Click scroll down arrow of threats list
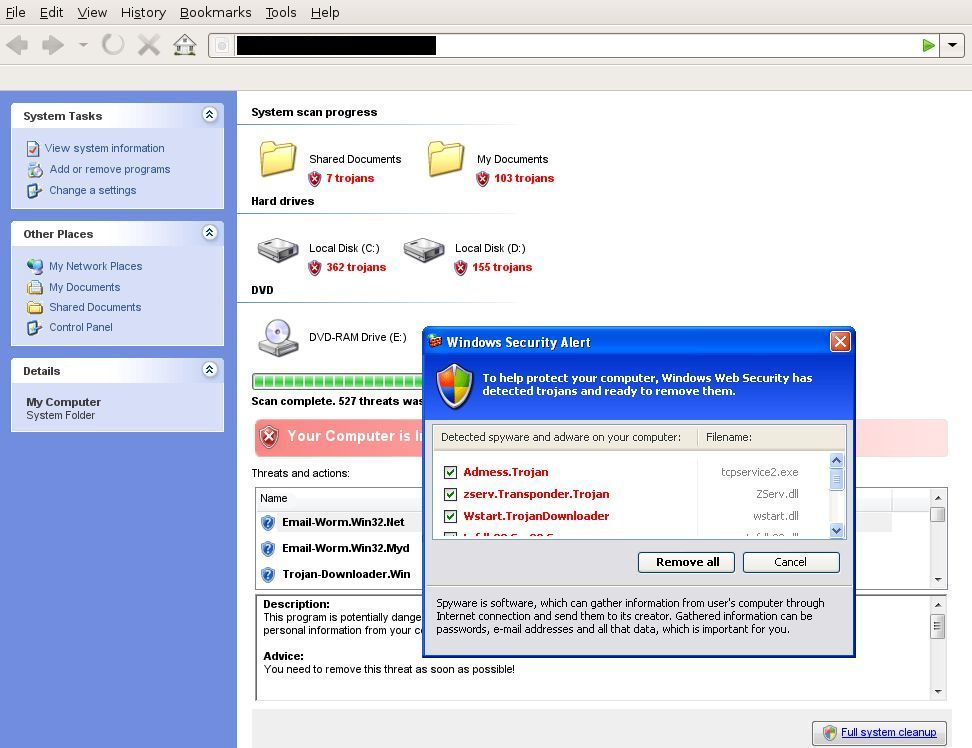Viewport: 972px width, 748px height. (938, 579)
